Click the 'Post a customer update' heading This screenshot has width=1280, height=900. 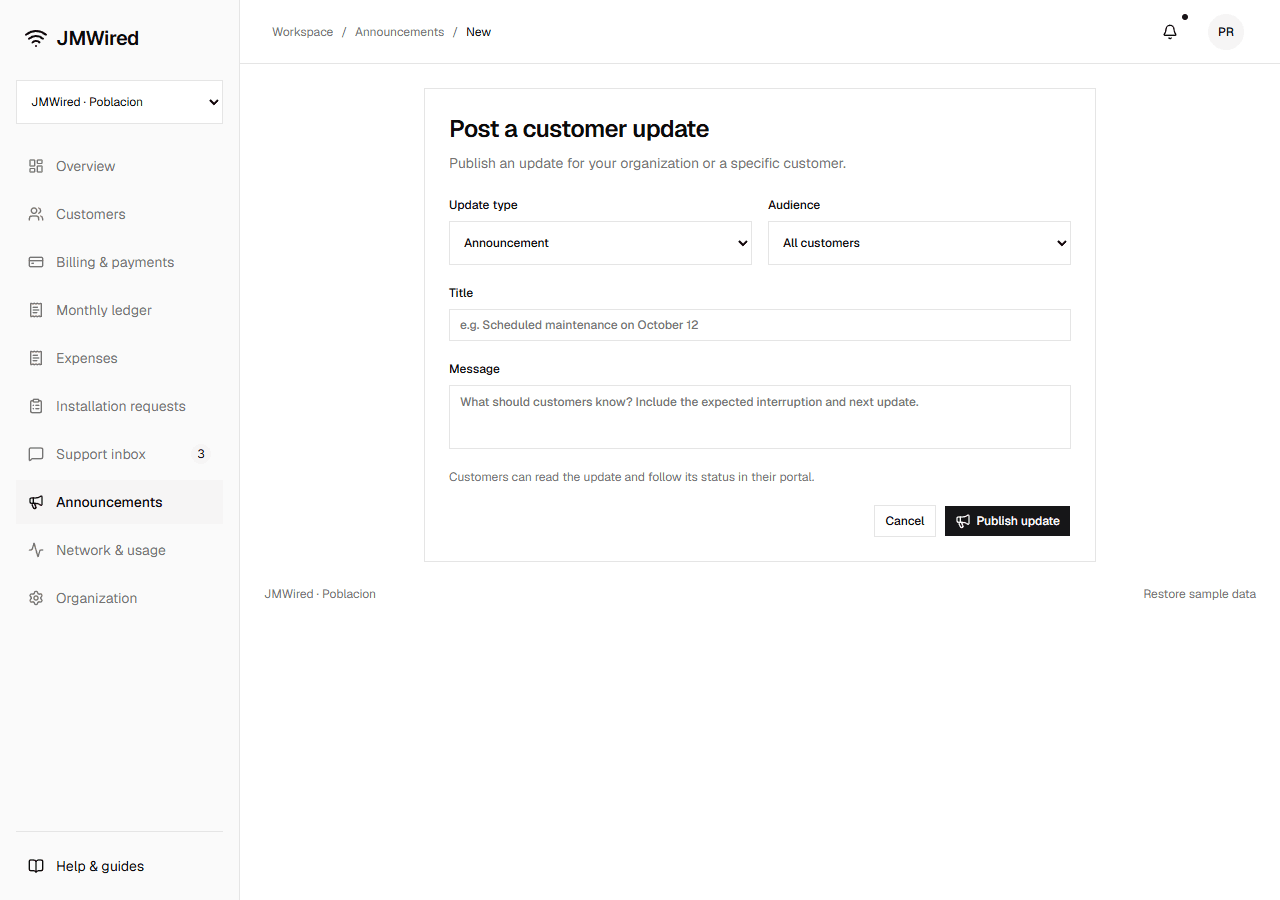(x=579, y=129)
